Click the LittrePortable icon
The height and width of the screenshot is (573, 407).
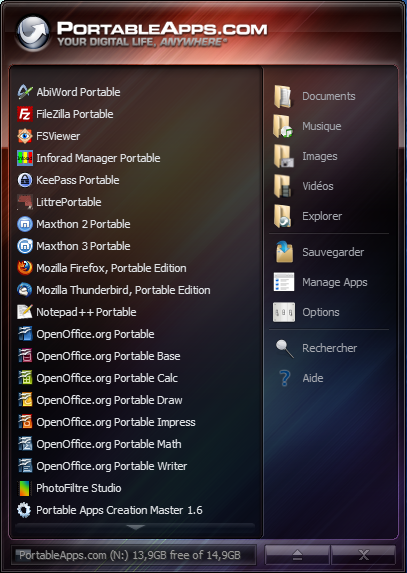click(x=25, y=202)
